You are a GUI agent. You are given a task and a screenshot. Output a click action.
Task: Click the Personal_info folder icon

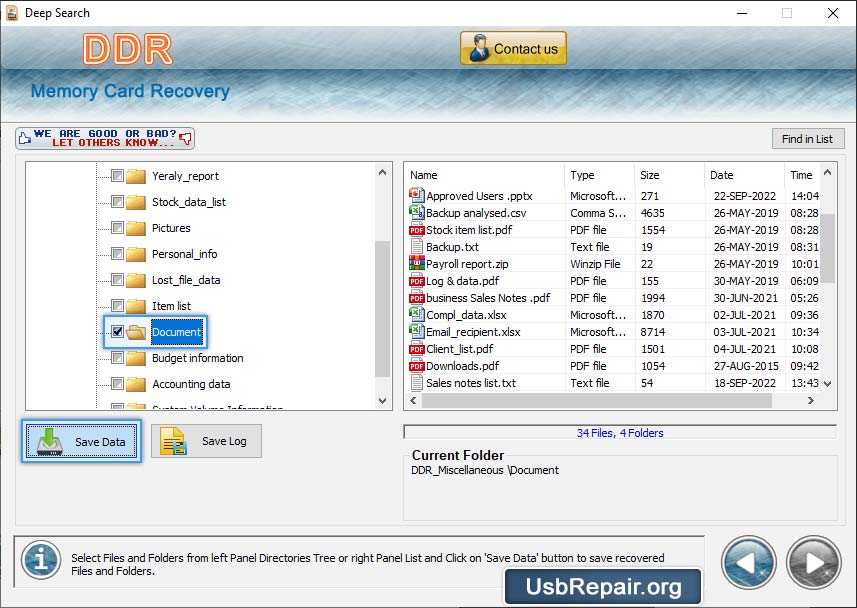[x=136, y=254]
